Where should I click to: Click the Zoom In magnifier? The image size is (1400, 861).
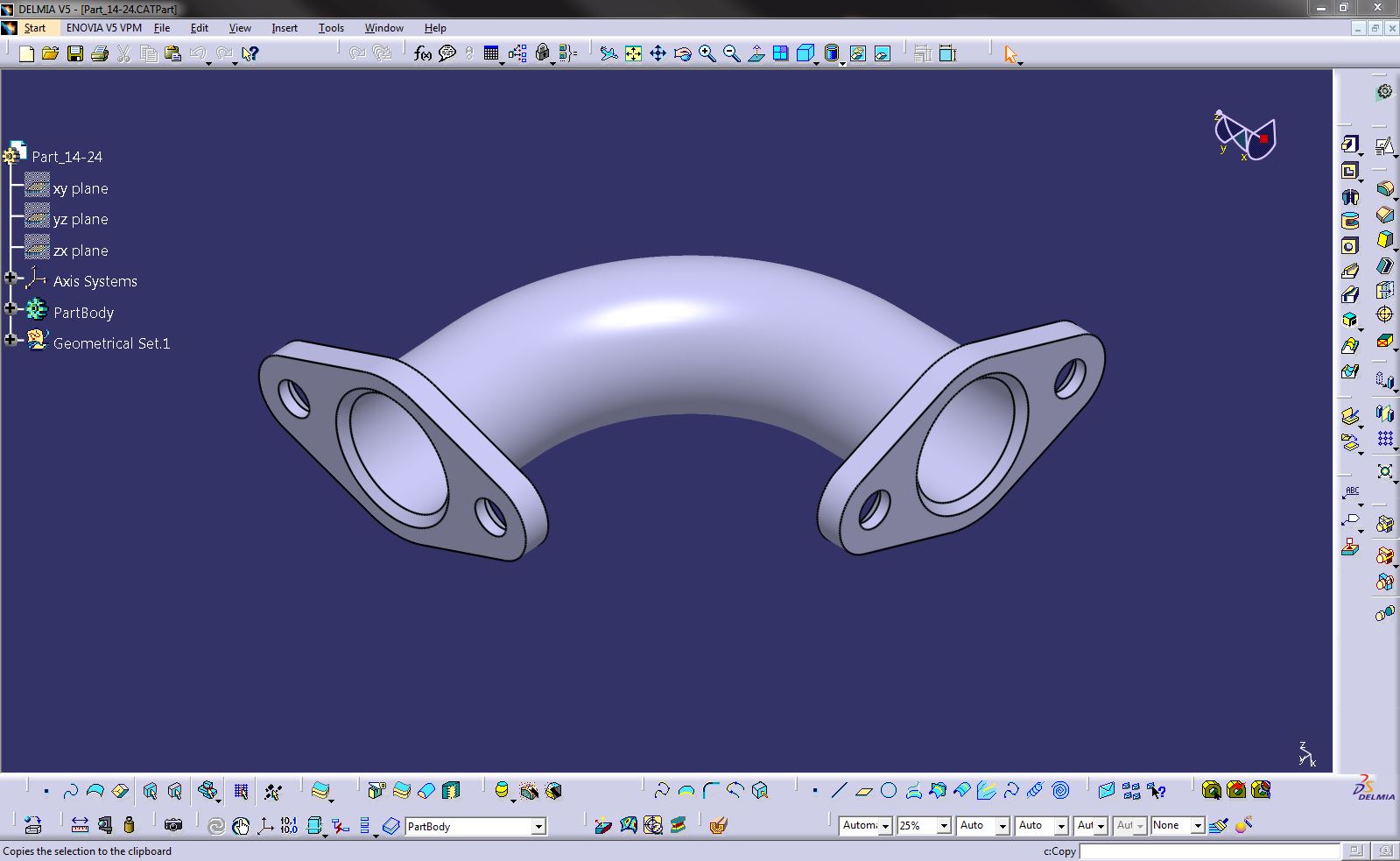point(707,54)
